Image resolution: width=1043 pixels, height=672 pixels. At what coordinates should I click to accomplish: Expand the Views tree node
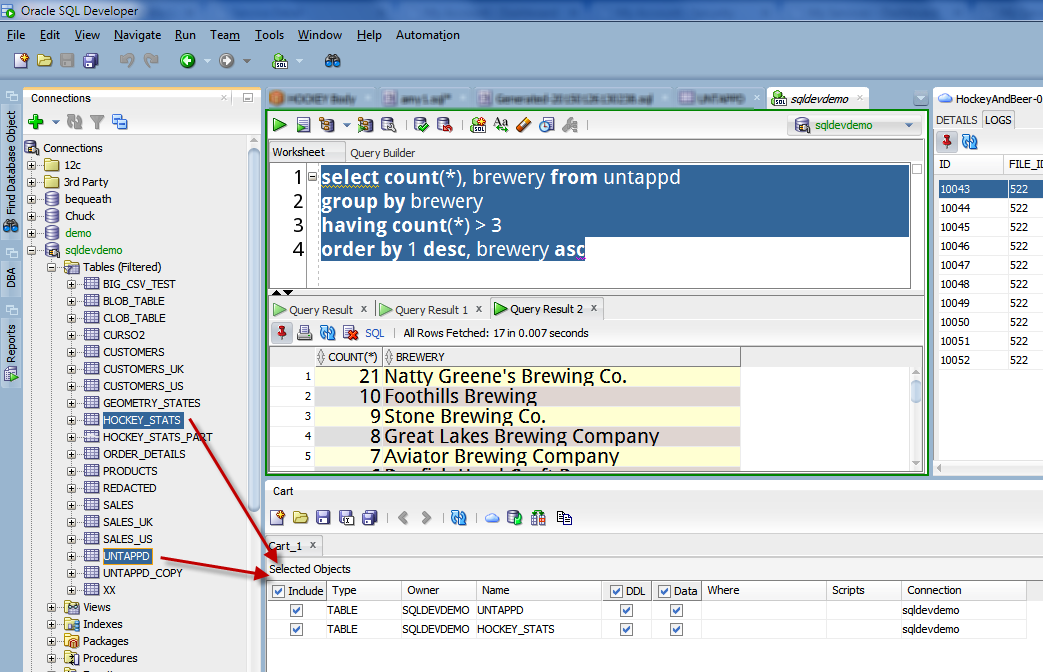52,607
